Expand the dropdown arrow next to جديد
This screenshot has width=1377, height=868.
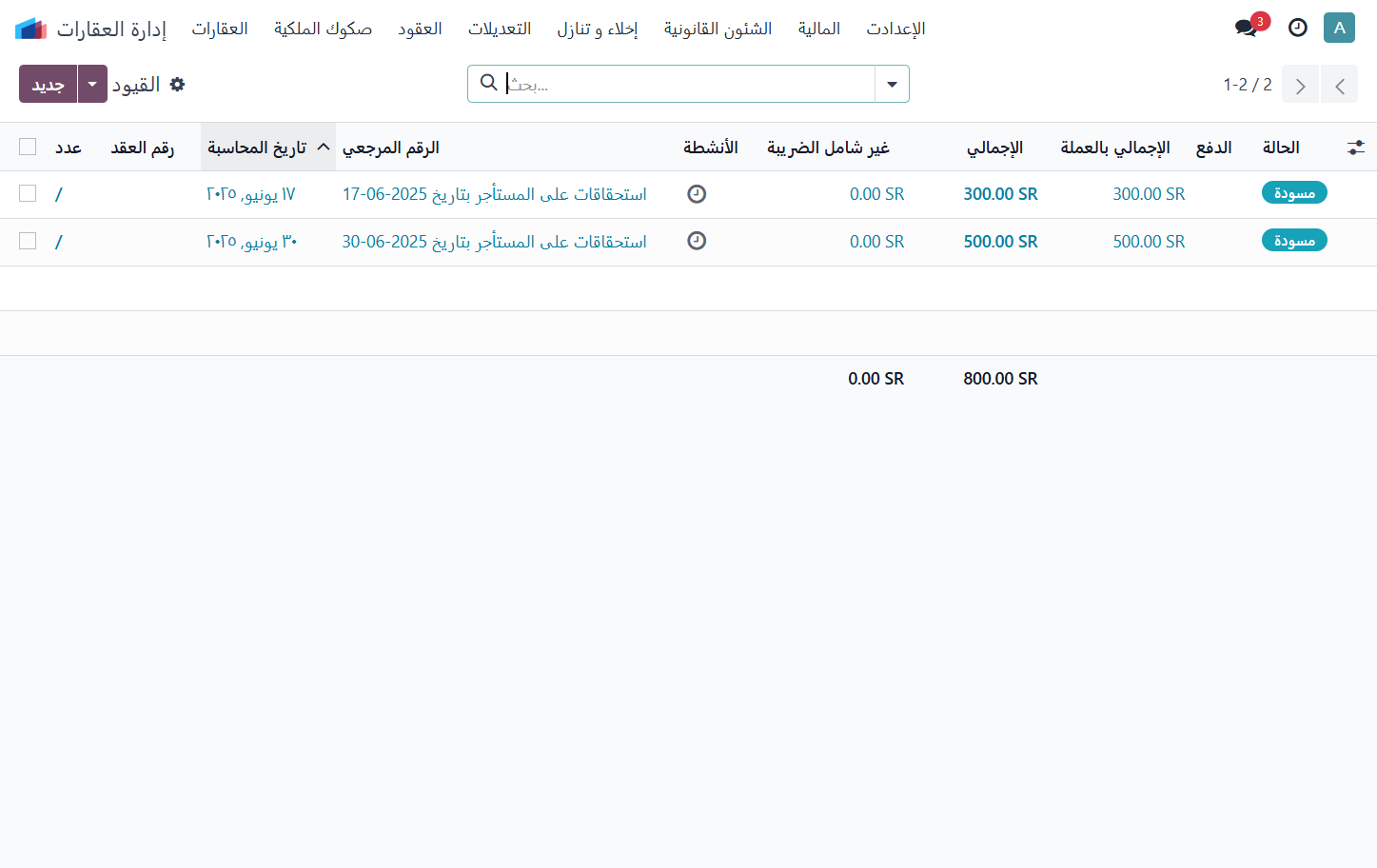92,84
